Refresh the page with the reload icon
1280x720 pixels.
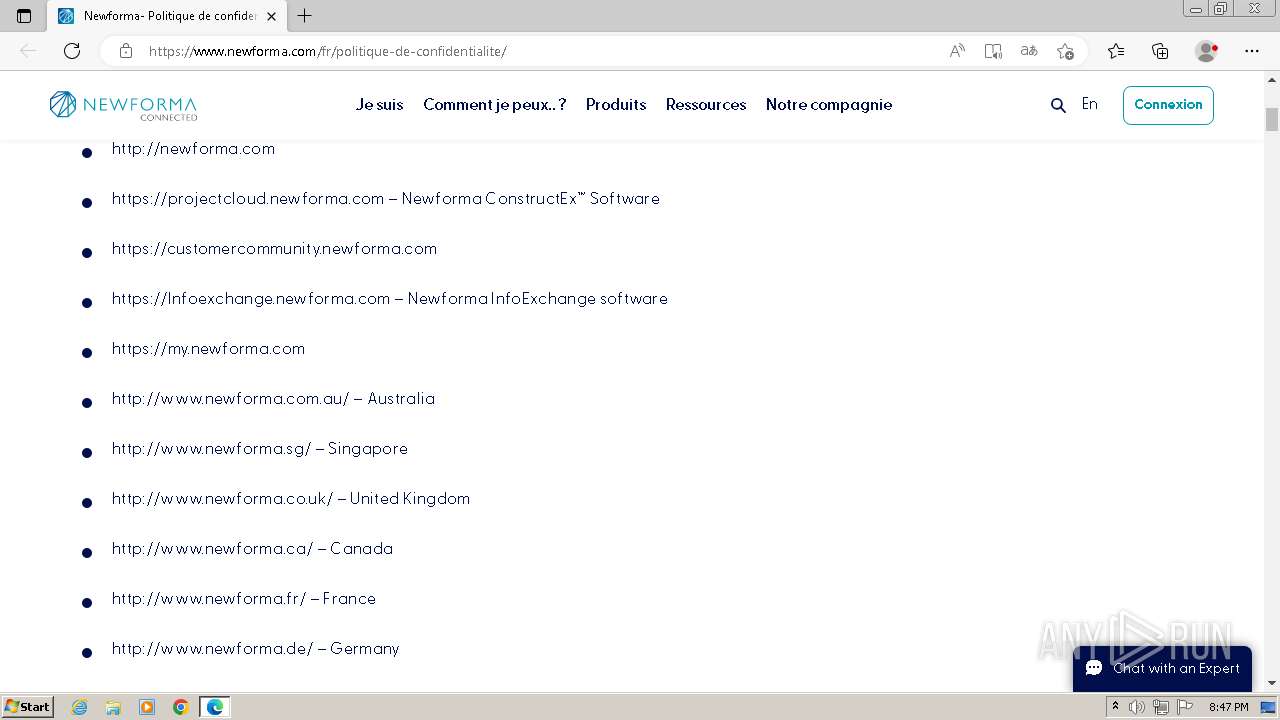click(x=72, y=51)
